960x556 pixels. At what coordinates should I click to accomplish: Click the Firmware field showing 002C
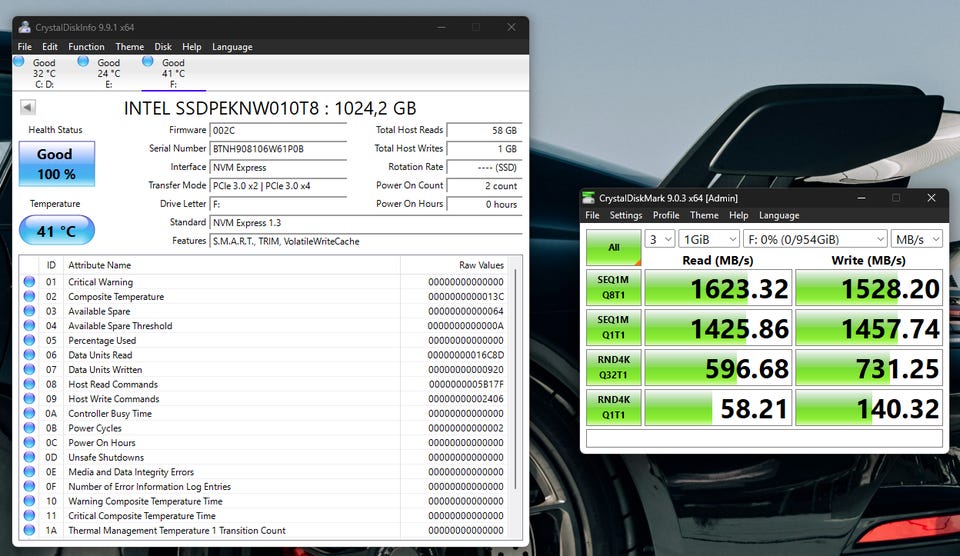coord(279,130)
